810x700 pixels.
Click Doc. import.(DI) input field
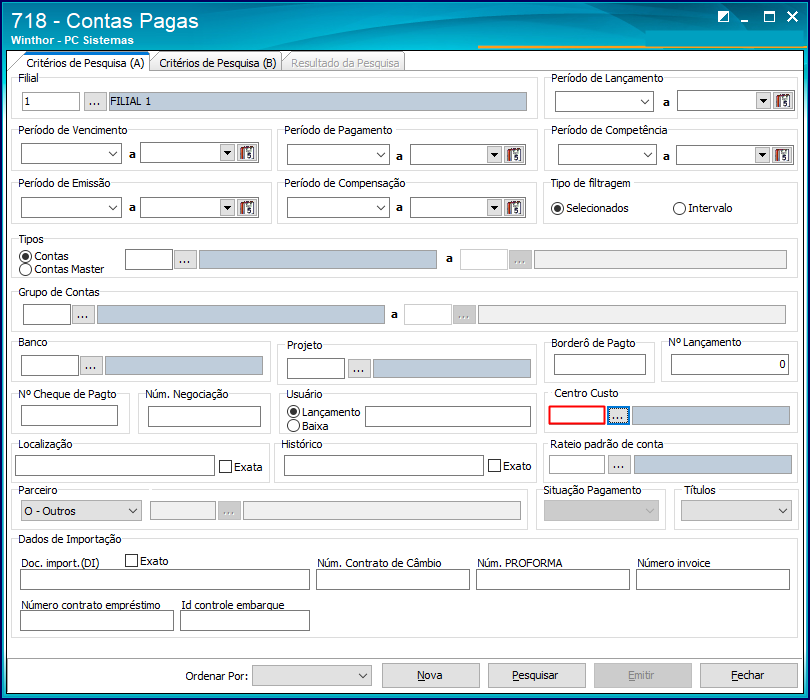[x=165, y=580]
